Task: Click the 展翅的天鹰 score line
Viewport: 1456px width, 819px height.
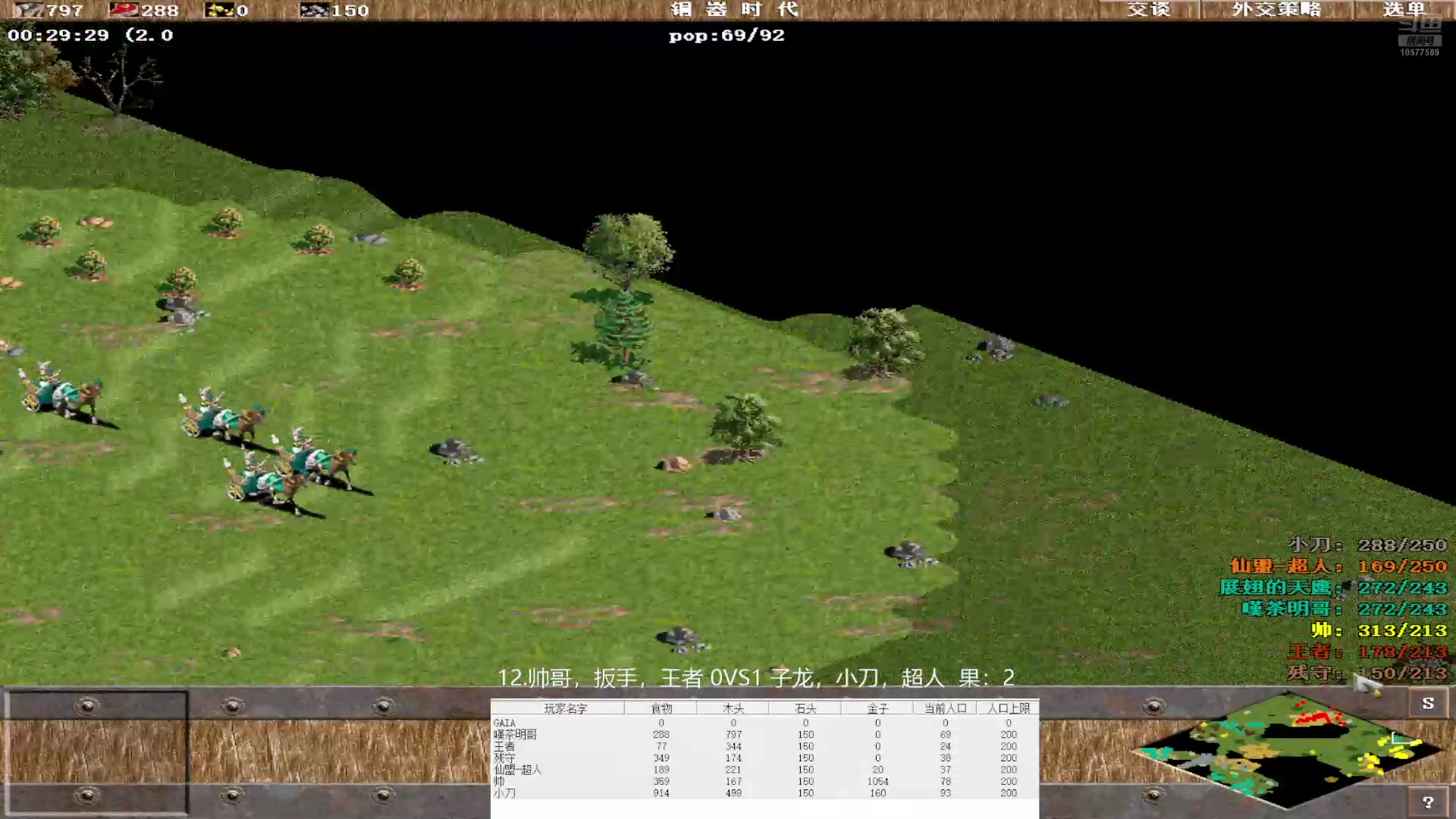Action: 1333,587
